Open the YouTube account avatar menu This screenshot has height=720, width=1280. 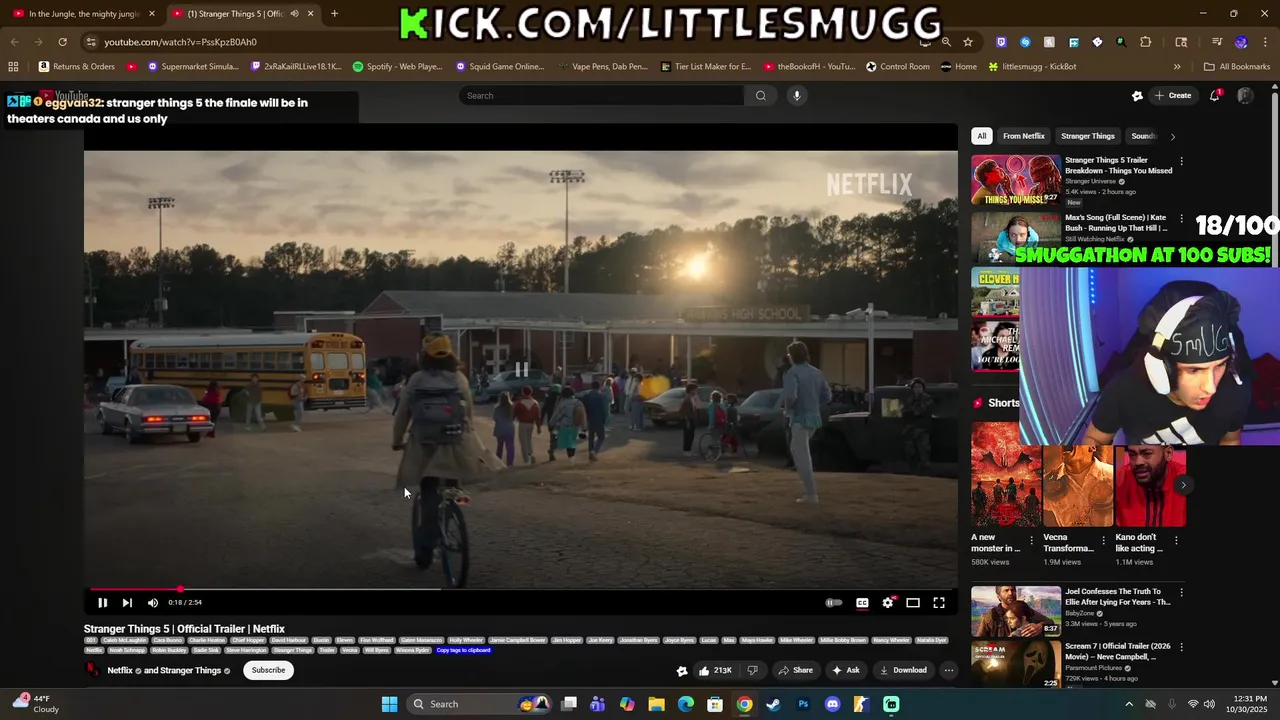(1245, 96)
